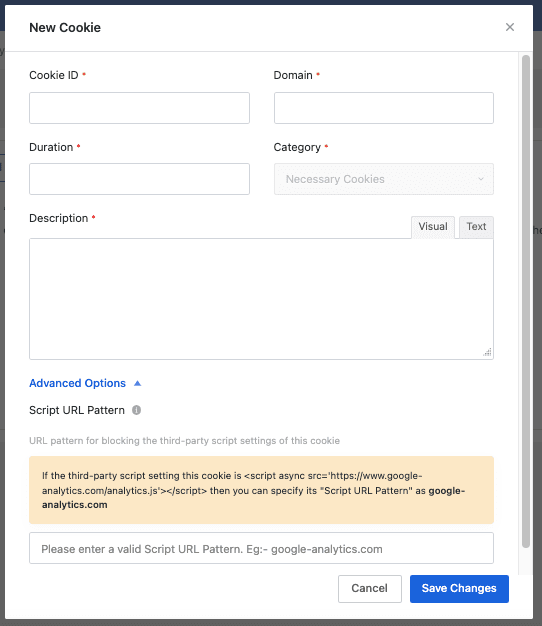Viewport: 542px width, 626px height.
Task: Collapse the Advanced Options triangle arrow
Action: (x=137, y=383)
